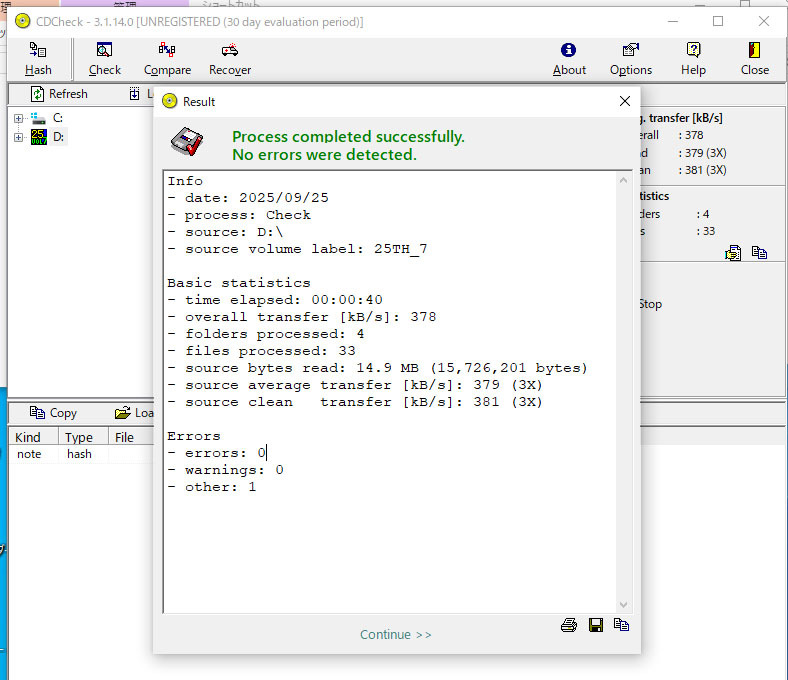Start the Check process from toolbar

(x=104, y=58)
